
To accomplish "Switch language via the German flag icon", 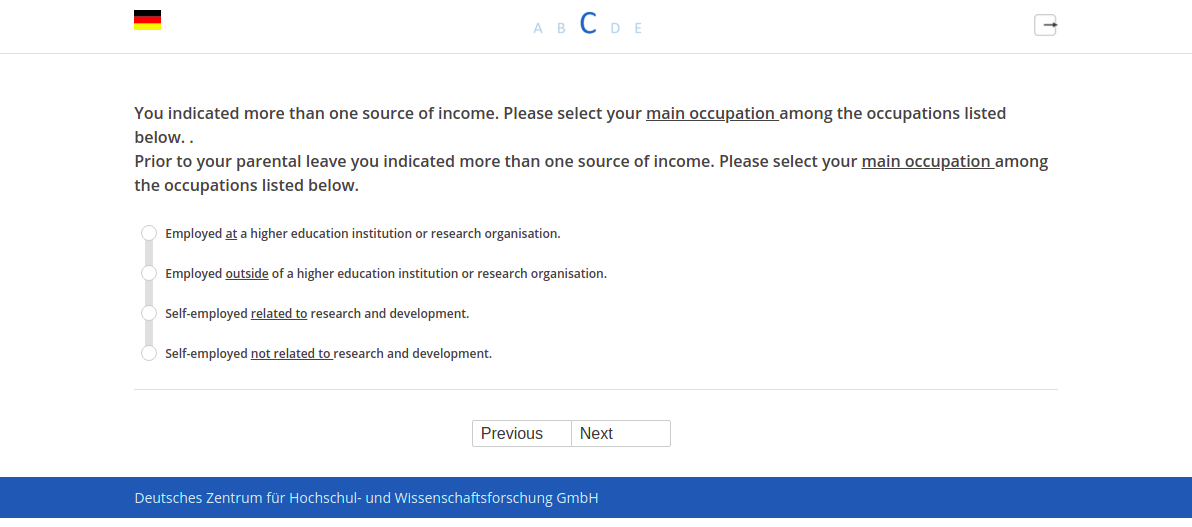I will (147, 21).
